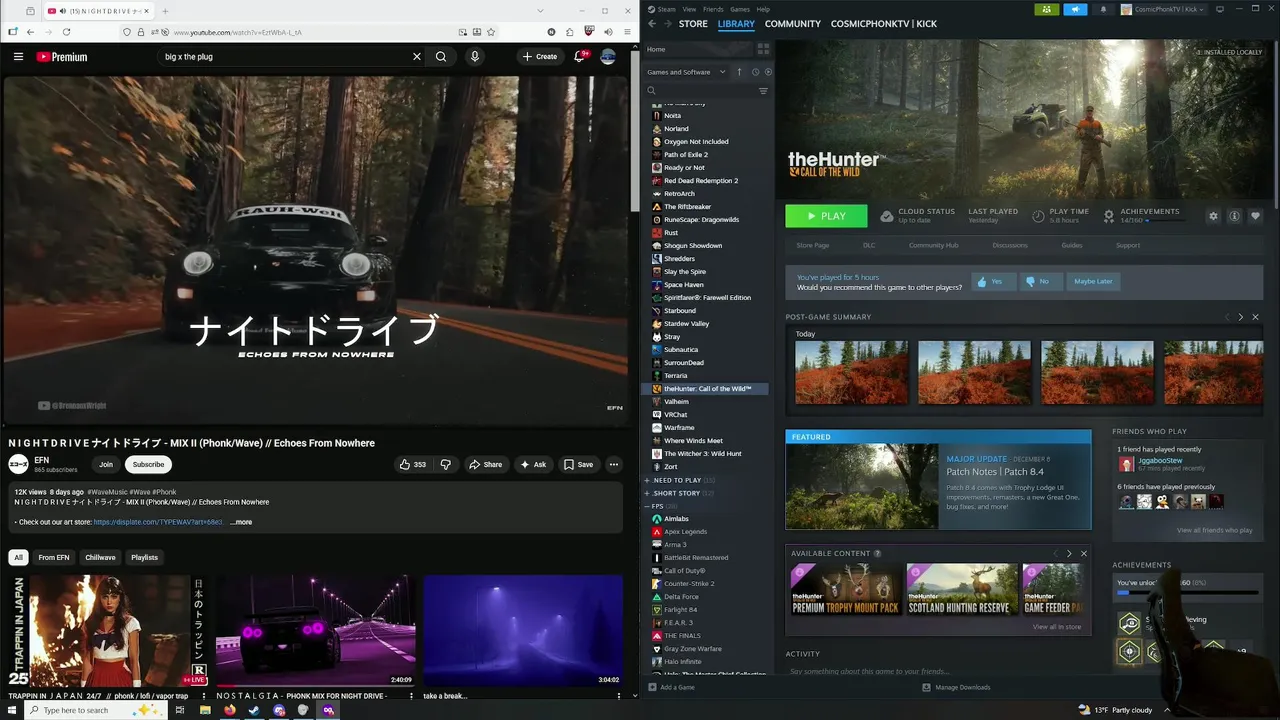Join the EFN channel membership
This screenshot has width=1280, height=720.
pos(106,464)
